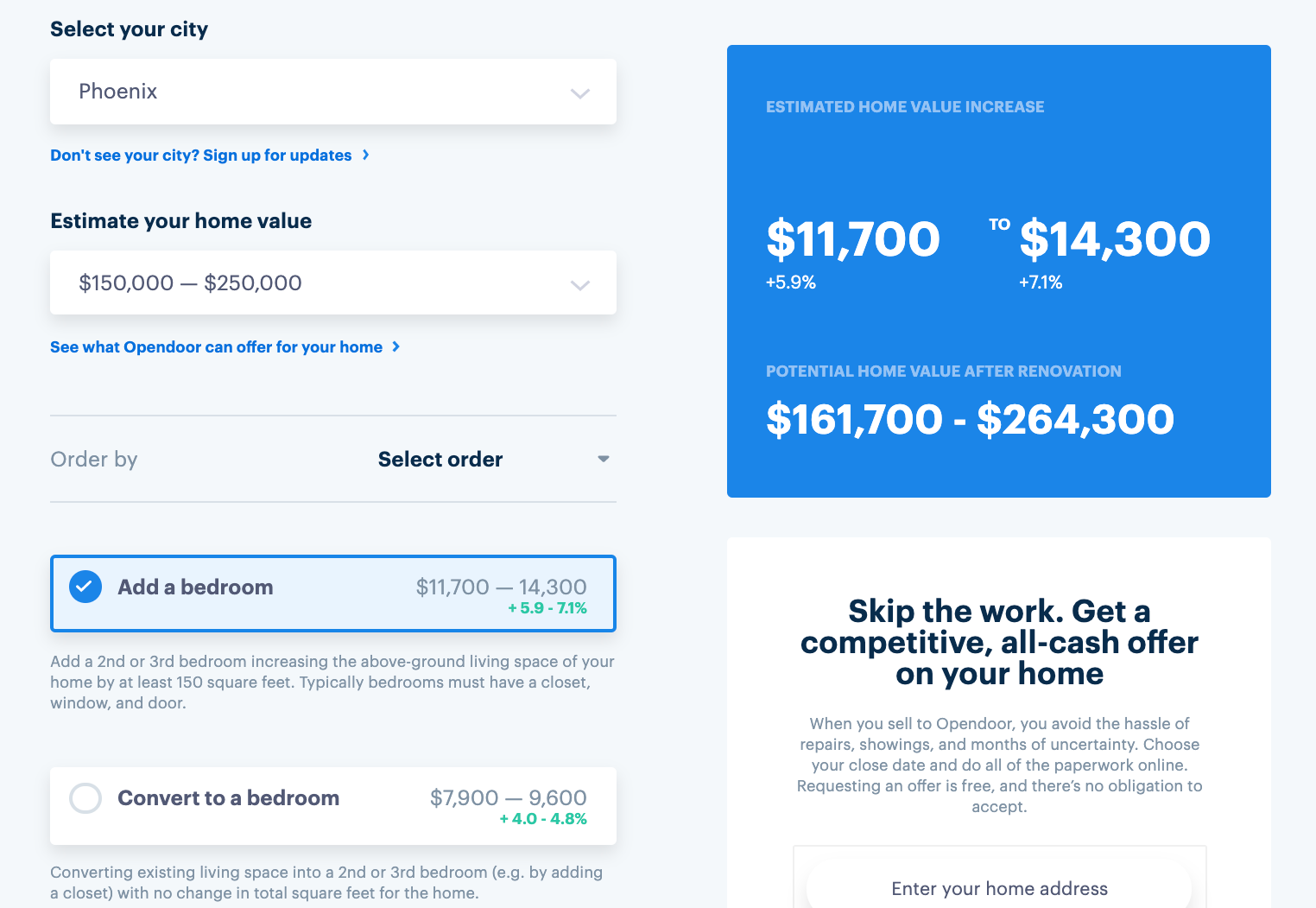Click the "Order by" label
This screenshot has width=1316, height=908.
(93, 459)
